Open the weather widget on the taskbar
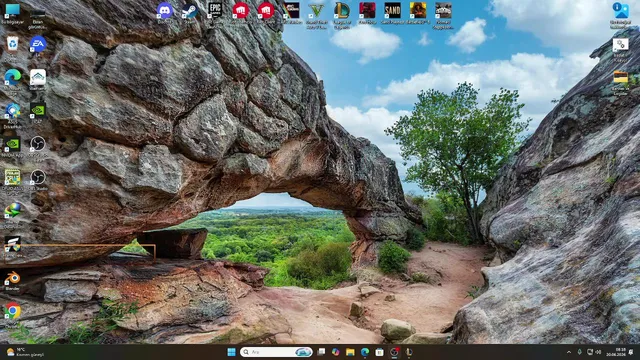640x360 pixels. tap(25, 352)
